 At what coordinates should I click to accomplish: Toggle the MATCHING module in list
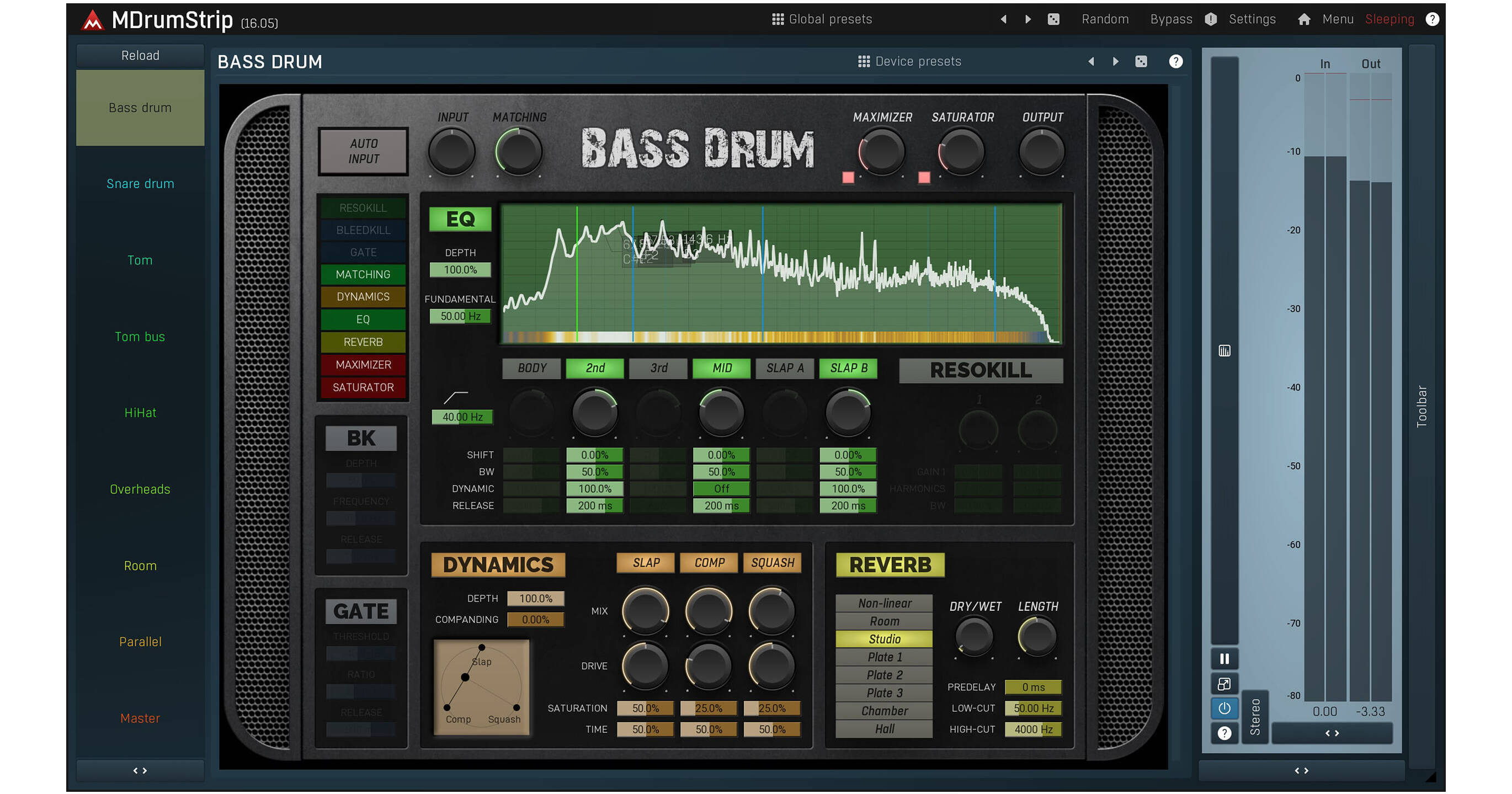[x=363, y=274]
